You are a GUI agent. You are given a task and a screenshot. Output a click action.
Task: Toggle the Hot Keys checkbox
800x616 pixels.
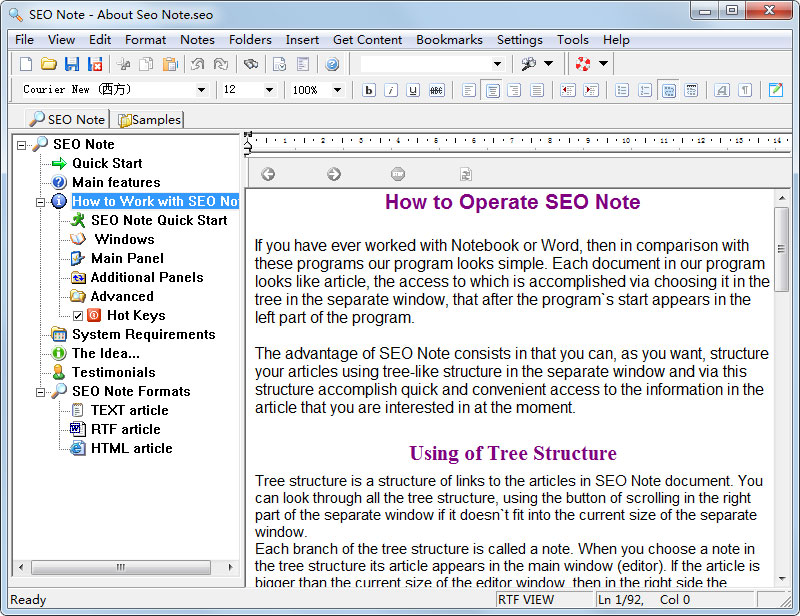(x=78, y=316)
